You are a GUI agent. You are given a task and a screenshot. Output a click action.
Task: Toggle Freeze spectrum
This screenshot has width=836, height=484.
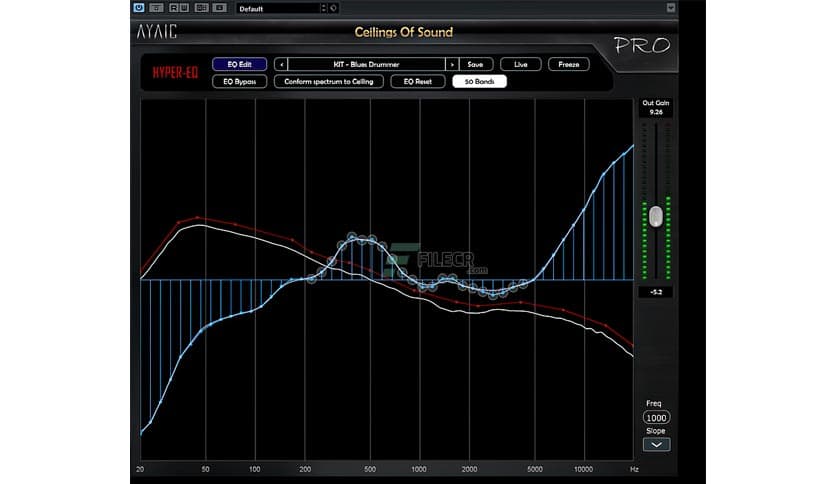(x=568, y=64)
